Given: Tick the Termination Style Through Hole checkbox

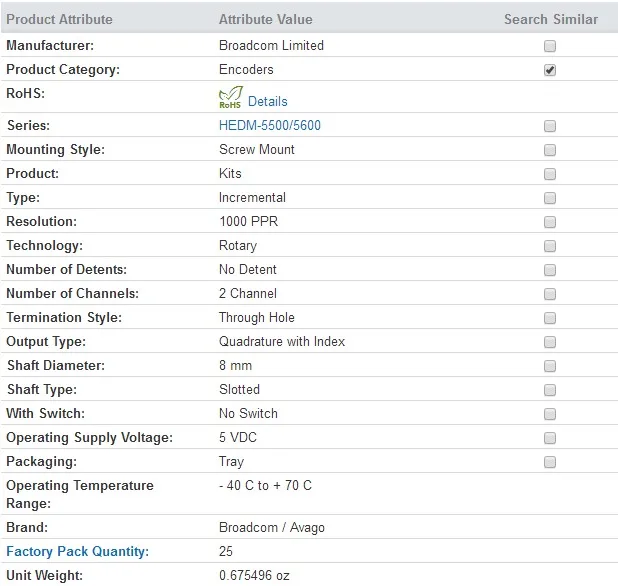Looking at the screenshot, I should pos(550,318).
